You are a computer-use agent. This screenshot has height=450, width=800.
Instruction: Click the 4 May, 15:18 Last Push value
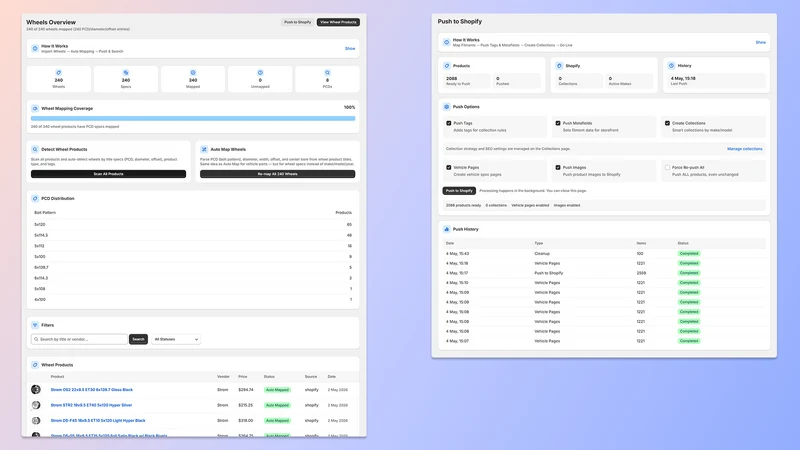pyautogui.click(x=683, y=79)
